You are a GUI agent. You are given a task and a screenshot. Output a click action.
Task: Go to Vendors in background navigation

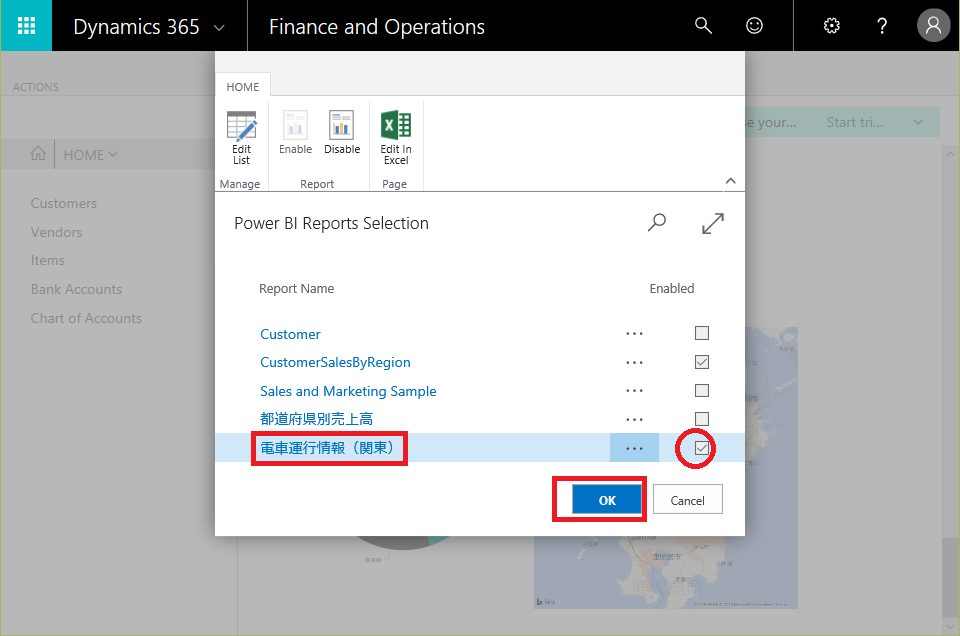[56, 232]
